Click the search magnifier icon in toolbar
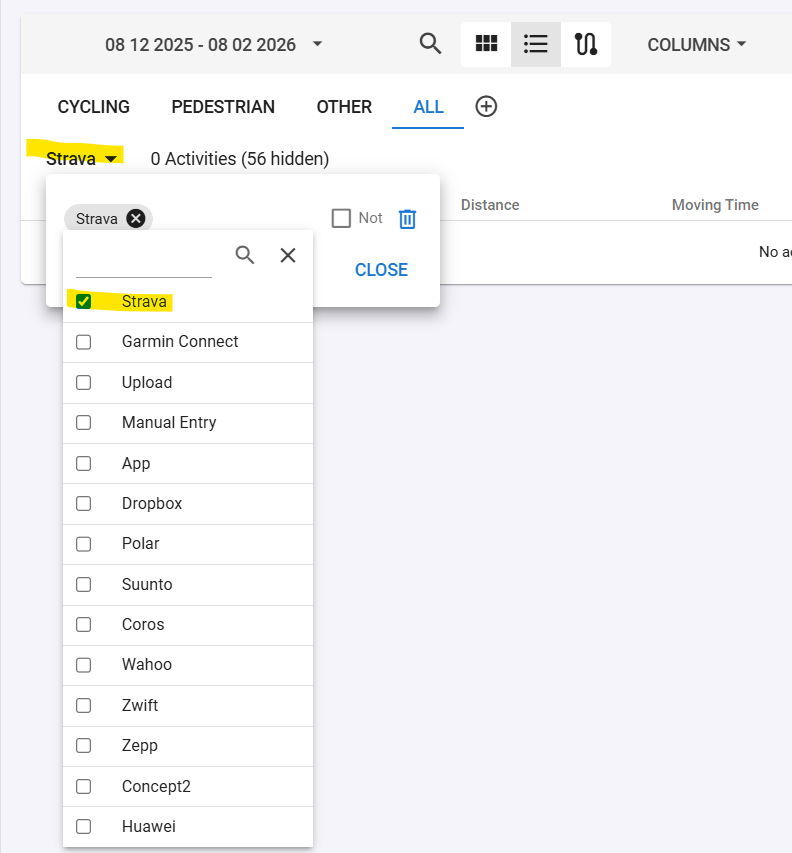 [x=430, y=44]
